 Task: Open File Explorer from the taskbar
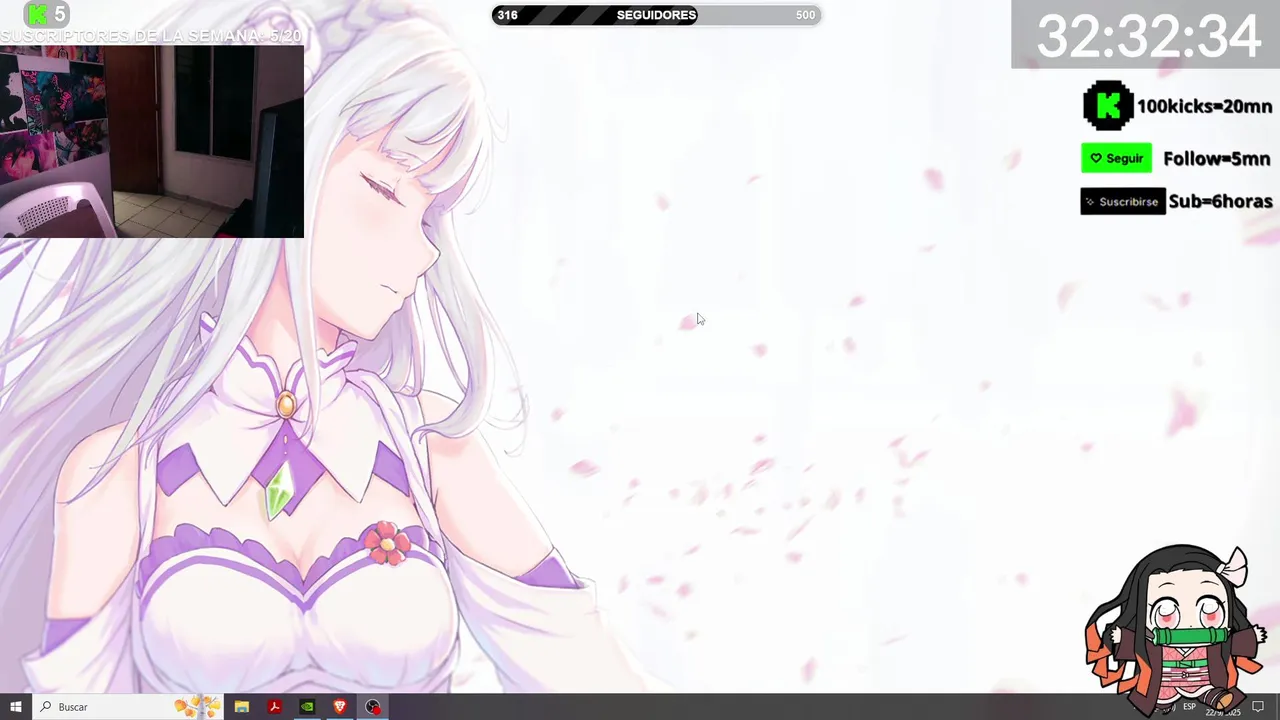pyautogui.click(x=241, y=707)
